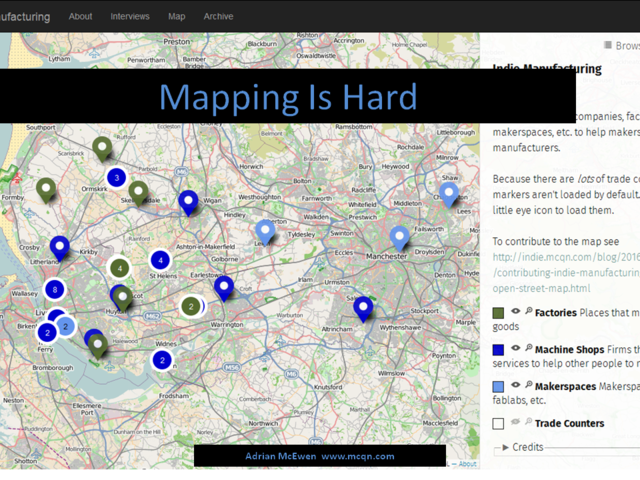Zoom to Machine Shops layer magnifier icon
640x480 pixels.
[529, 348]
